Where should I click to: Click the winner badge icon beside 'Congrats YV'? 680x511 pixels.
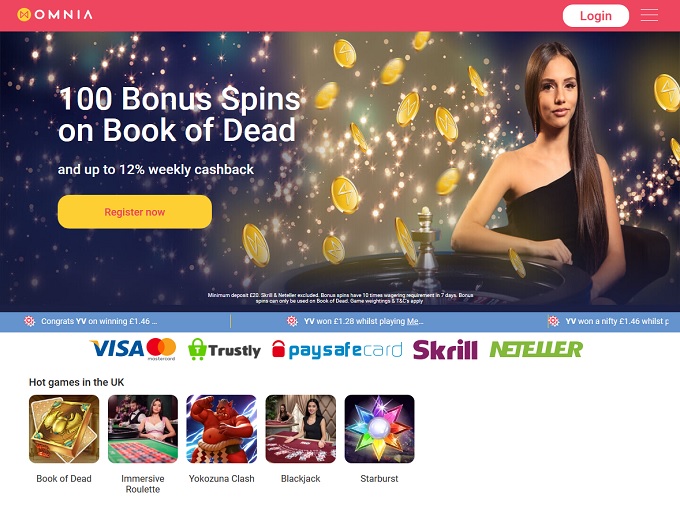tap(29, 321)
